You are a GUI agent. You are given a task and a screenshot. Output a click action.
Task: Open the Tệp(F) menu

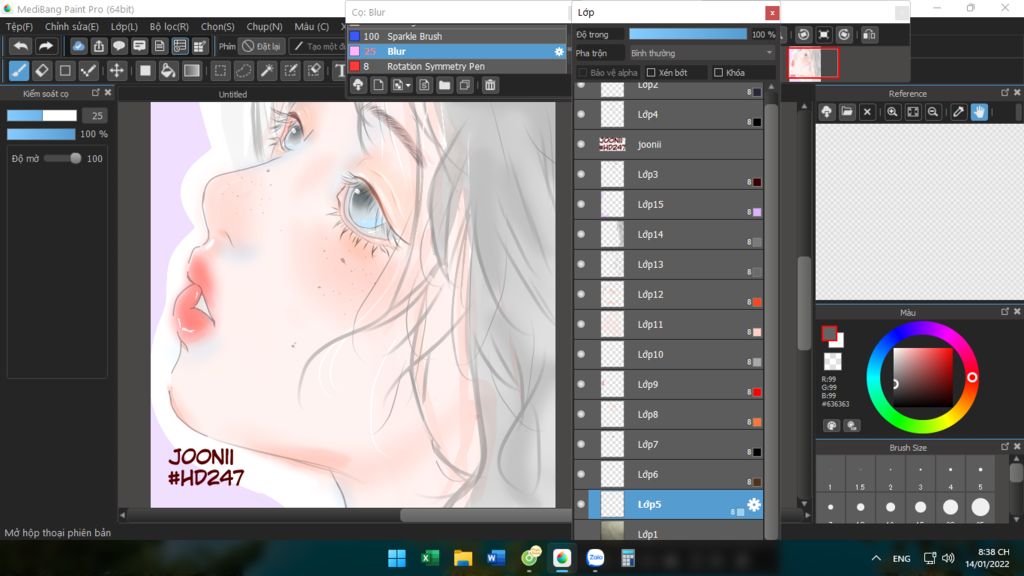pyautogui.click(x=20, y=27)
